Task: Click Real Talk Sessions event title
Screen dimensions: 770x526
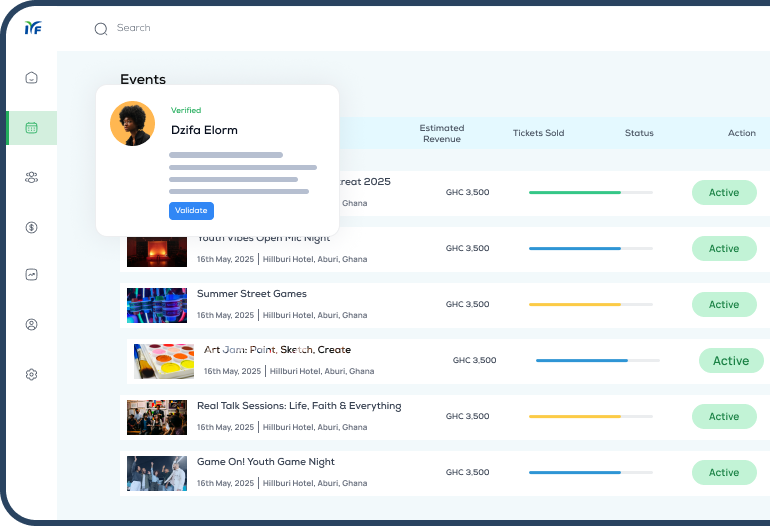Action: pyautogui.click(x=299, y=406)
